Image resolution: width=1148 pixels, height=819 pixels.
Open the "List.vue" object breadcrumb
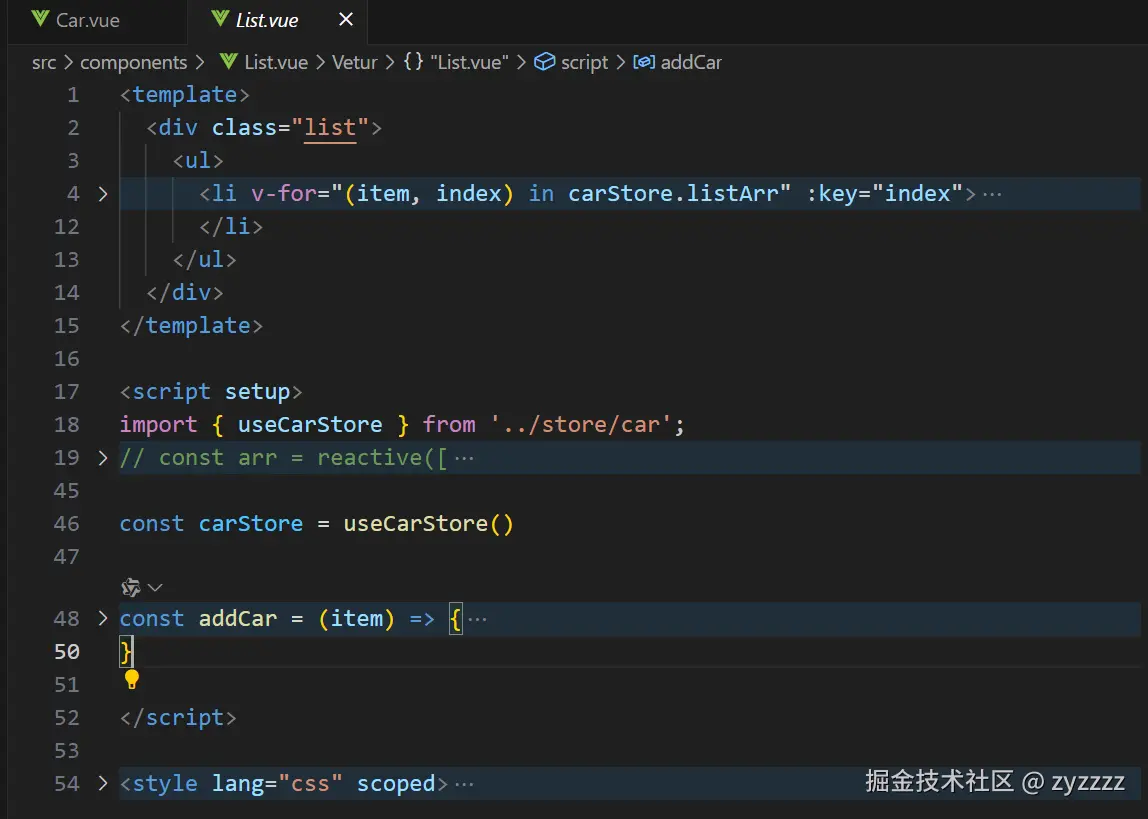point(469,62)
